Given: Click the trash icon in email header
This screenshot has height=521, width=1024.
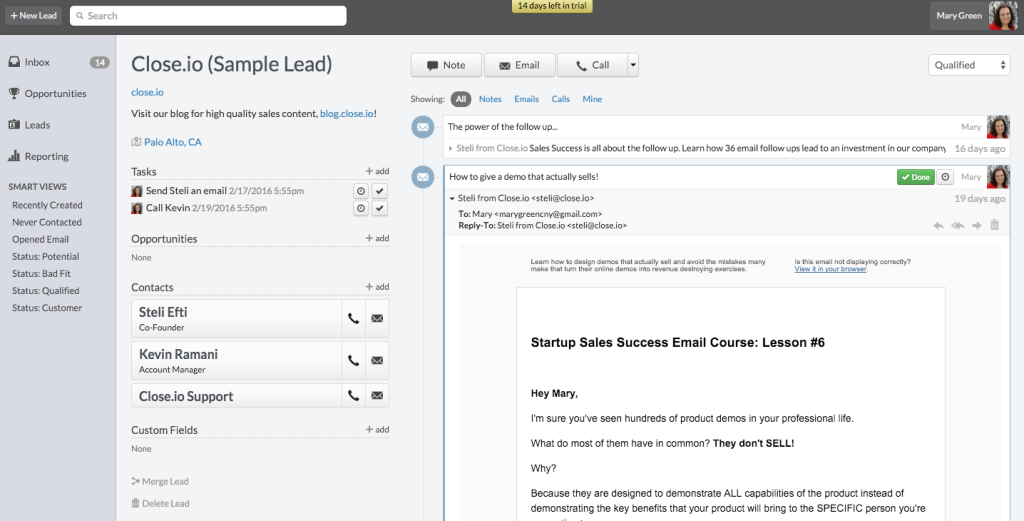Looking at the screenshot, I should pyautogui.click(x=995, y=225).
